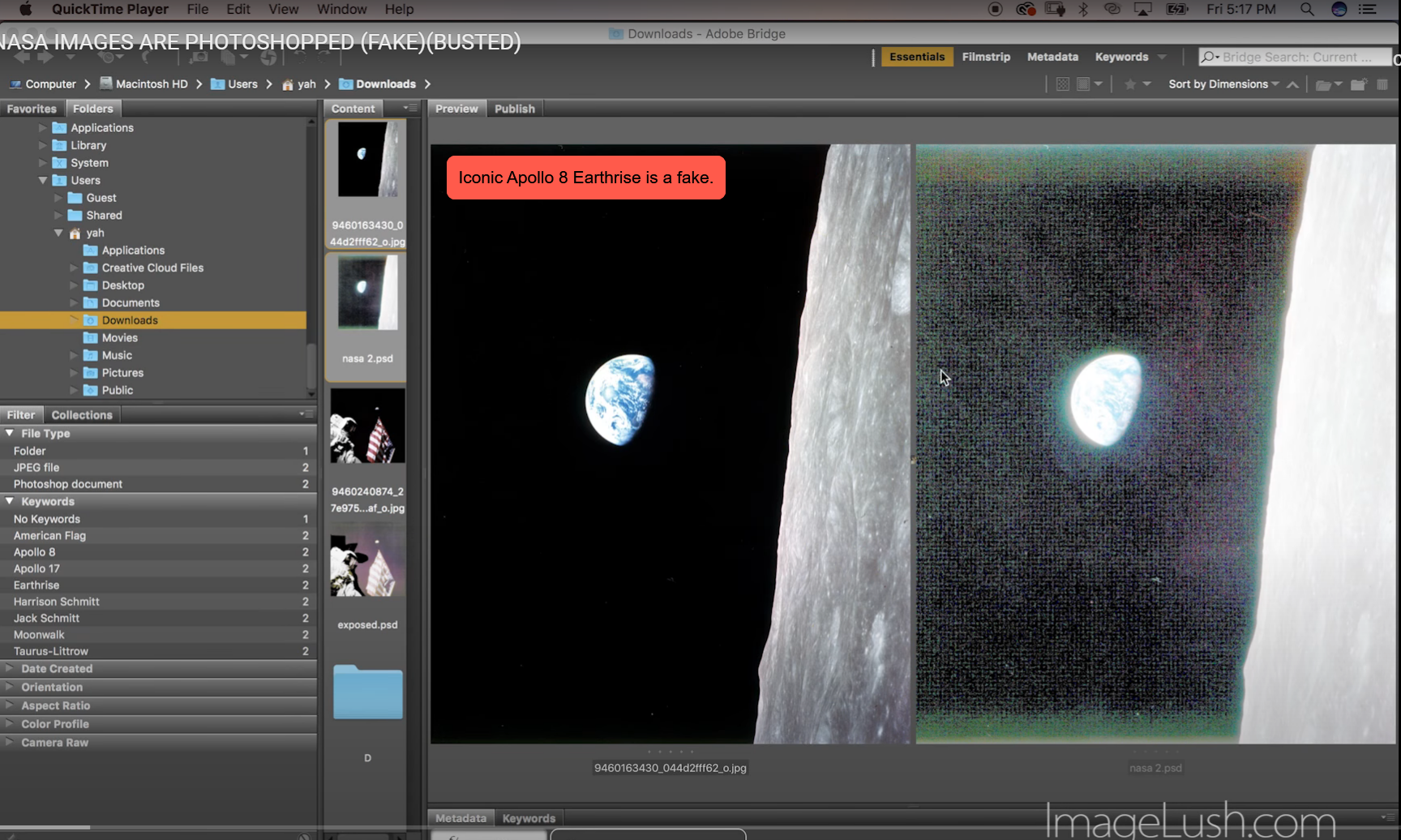
Task: Toggle the Harrison Schmitt keyword filter
Action: [158, 602]
